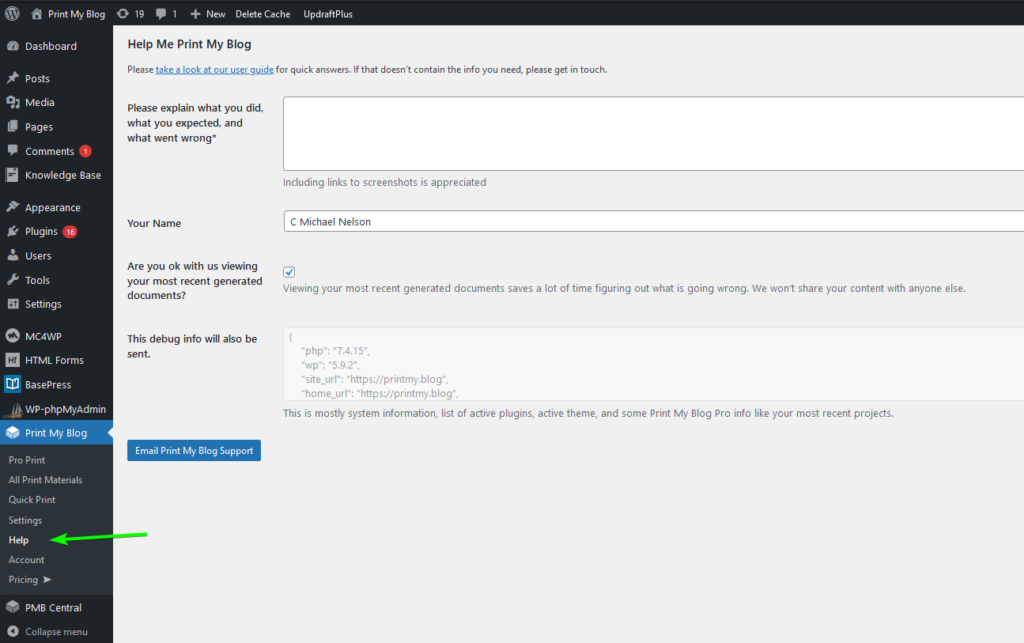Click the Comments speech bubble sidebar icon
Screen dimensions: 1024x643
click(12, 150)
